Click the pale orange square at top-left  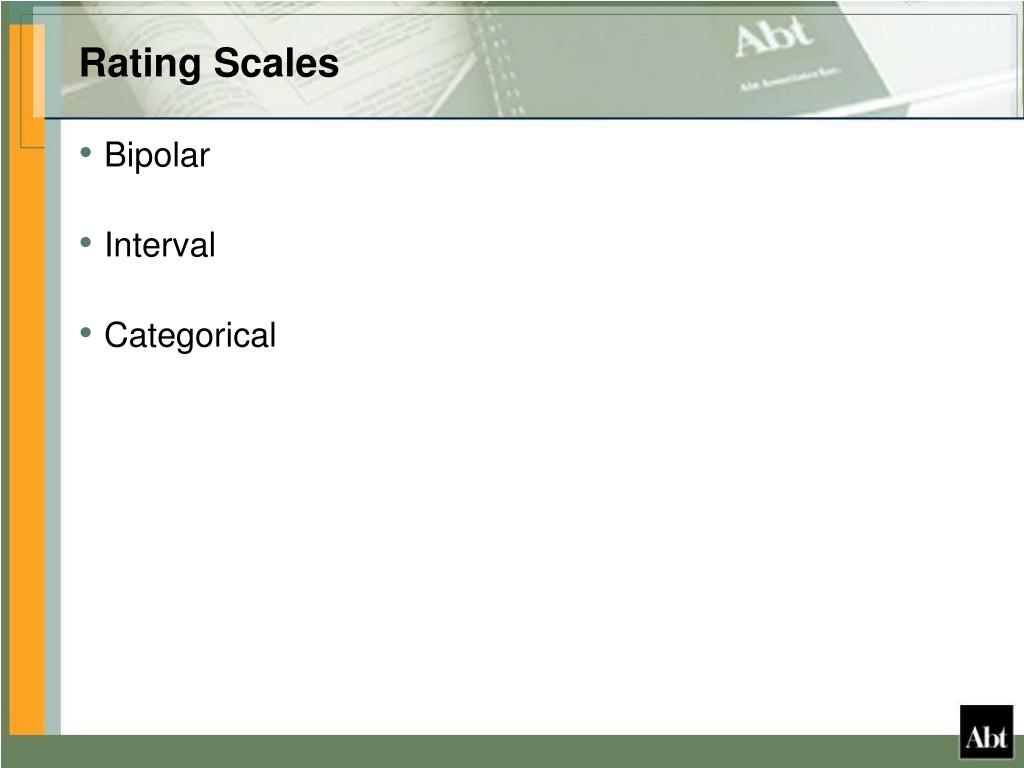[x=39, y=71]
